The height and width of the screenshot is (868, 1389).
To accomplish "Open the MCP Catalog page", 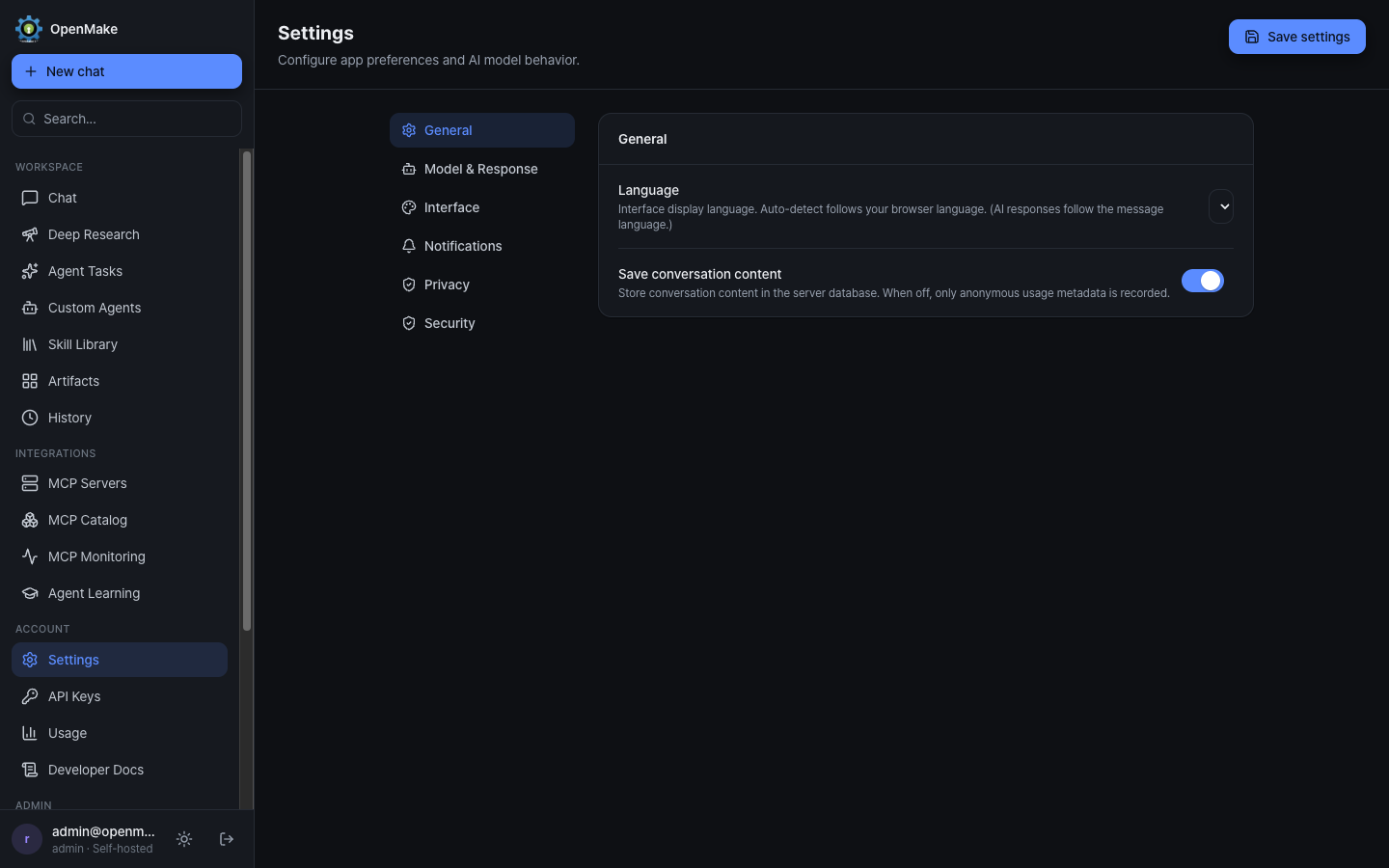I will [120, 520].
